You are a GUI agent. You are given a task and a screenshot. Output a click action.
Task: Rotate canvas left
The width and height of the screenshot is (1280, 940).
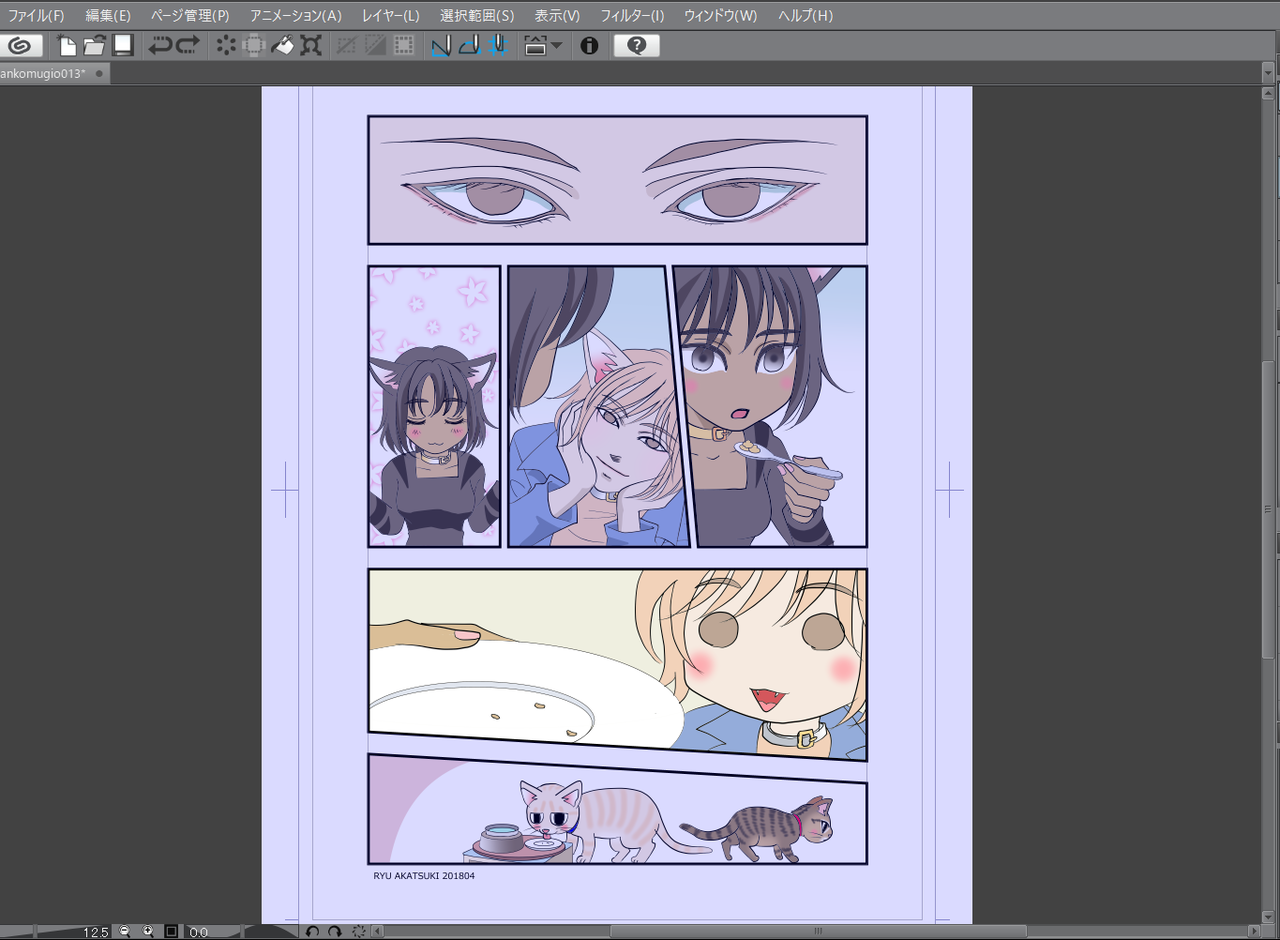(x=312, y=932)
